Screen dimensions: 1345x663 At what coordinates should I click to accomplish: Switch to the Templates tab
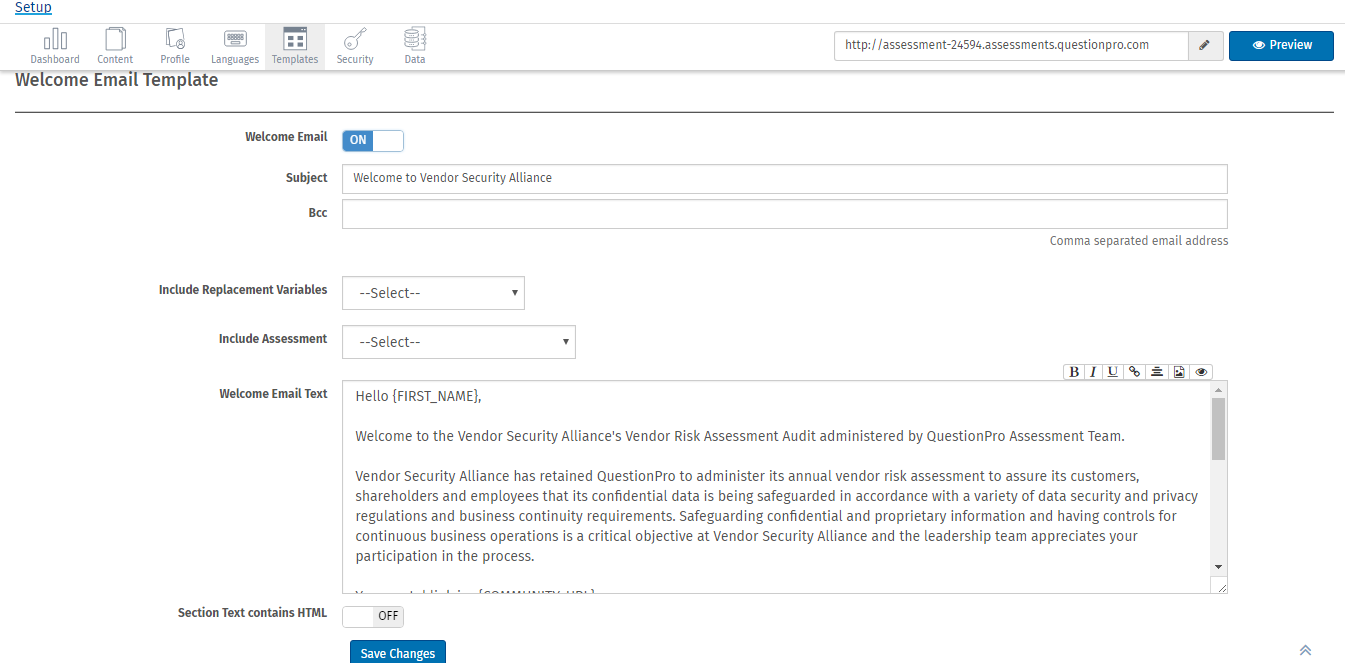[294, 45]
